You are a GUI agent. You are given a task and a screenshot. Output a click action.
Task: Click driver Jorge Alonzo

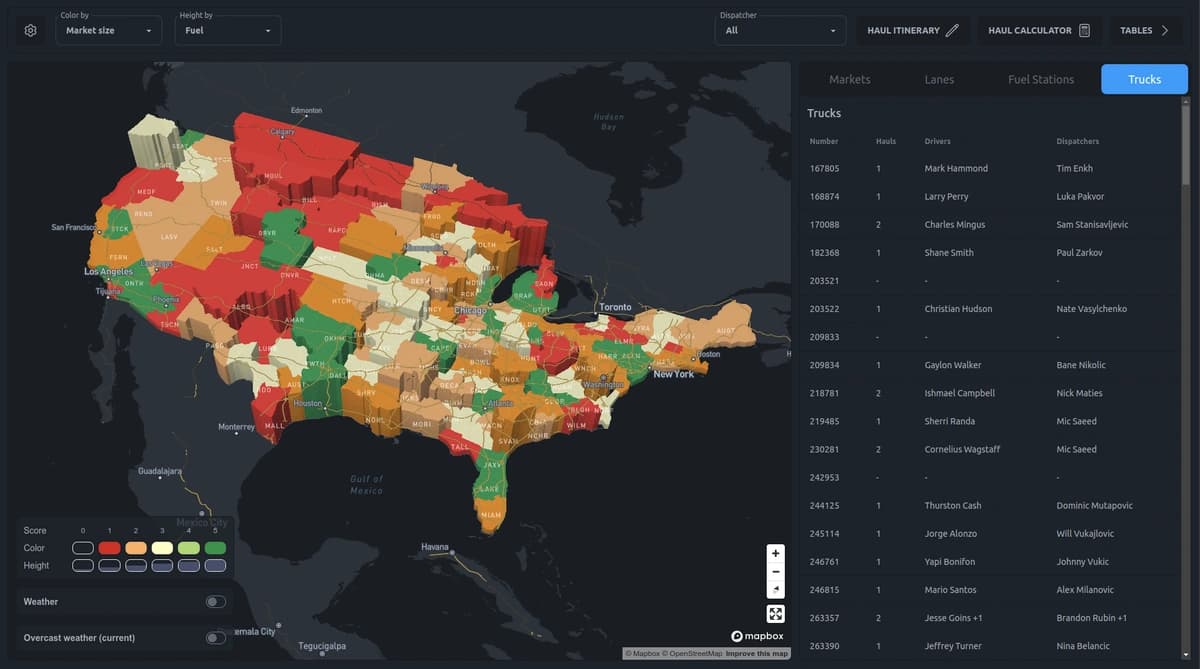950,534
